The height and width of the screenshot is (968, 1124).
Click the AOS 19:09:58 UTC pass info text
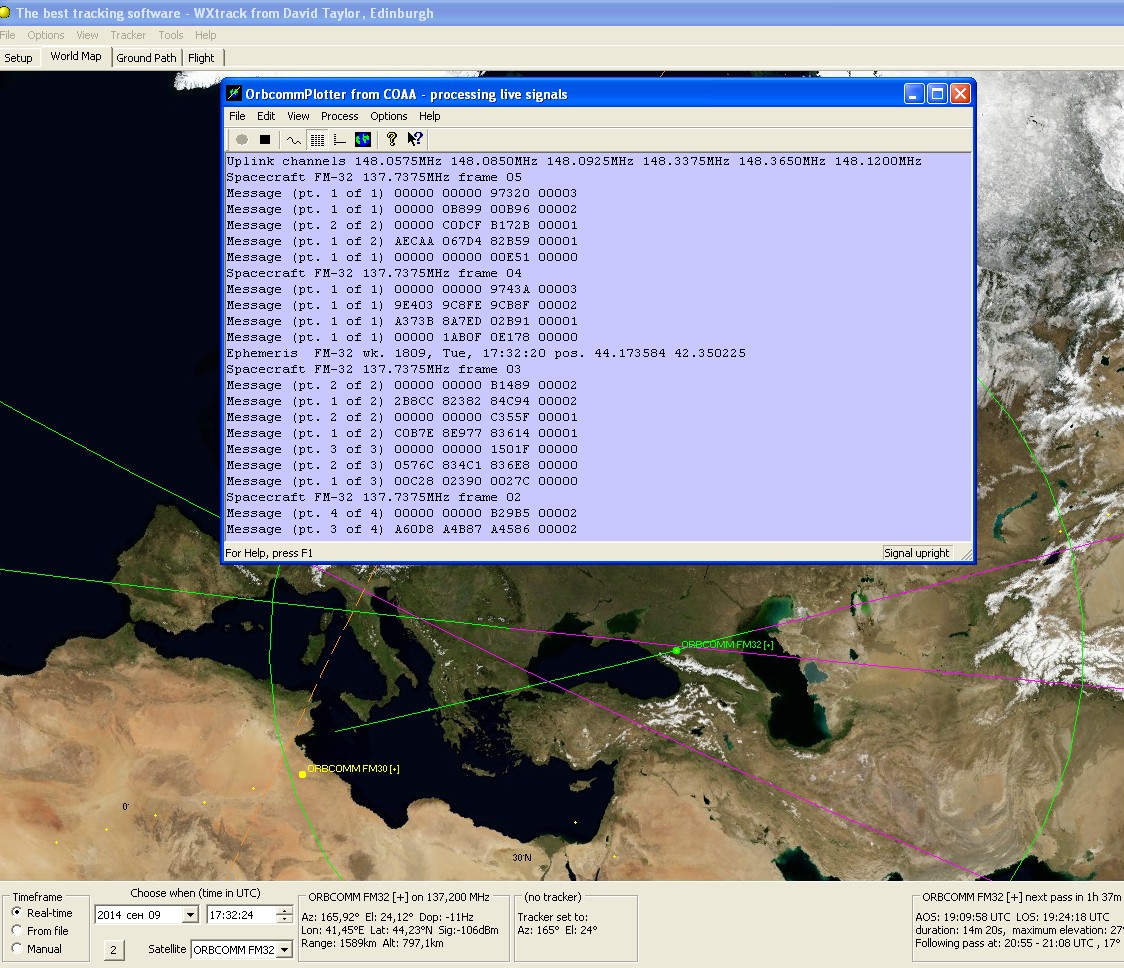click(963, 917)
